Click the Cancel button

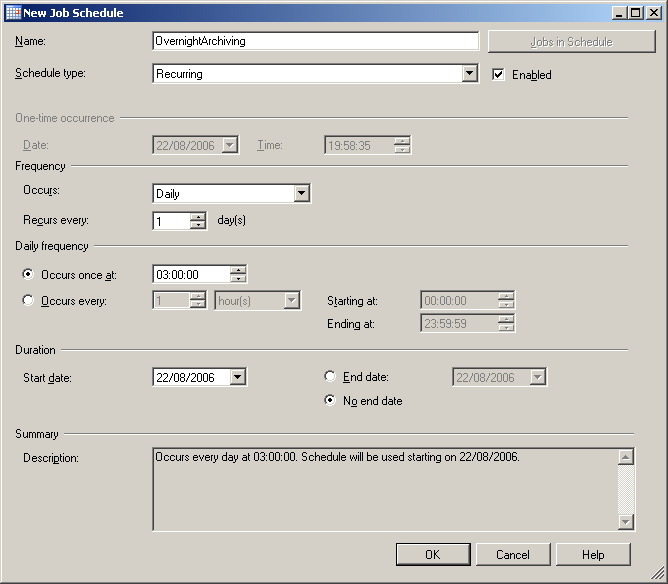coord(513,554)
